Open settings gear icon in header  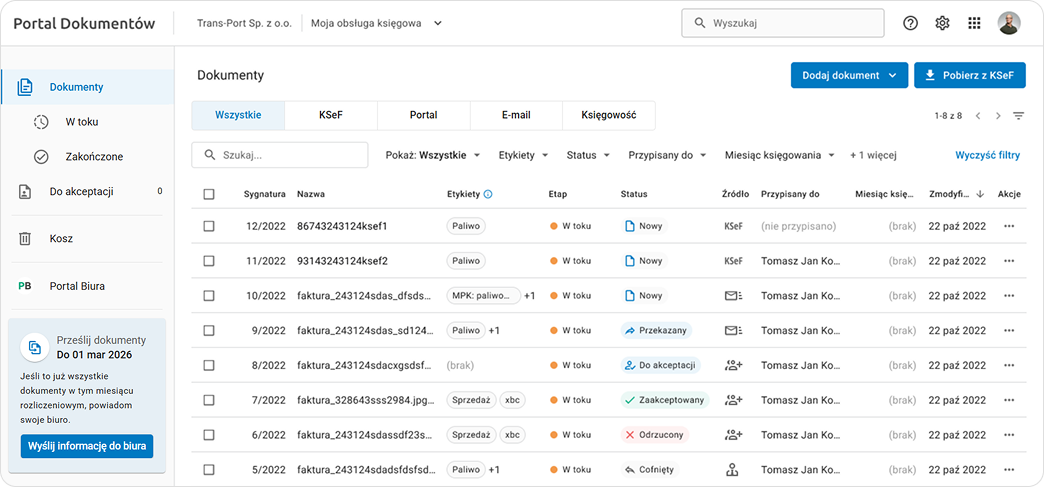(x=942, y=23)
